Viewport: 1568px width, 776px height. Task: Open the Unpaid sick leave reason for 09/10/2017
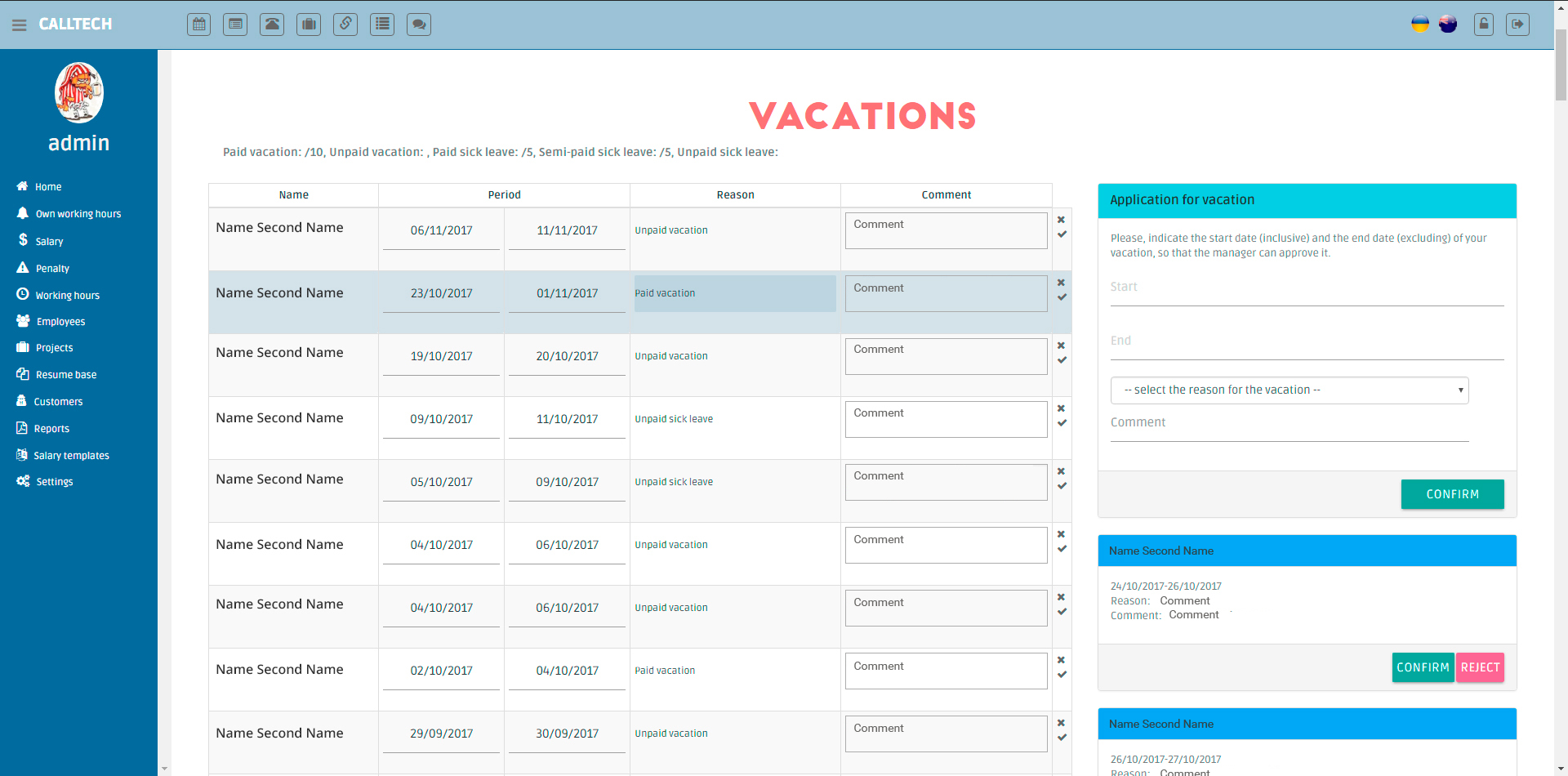[674, 419]
